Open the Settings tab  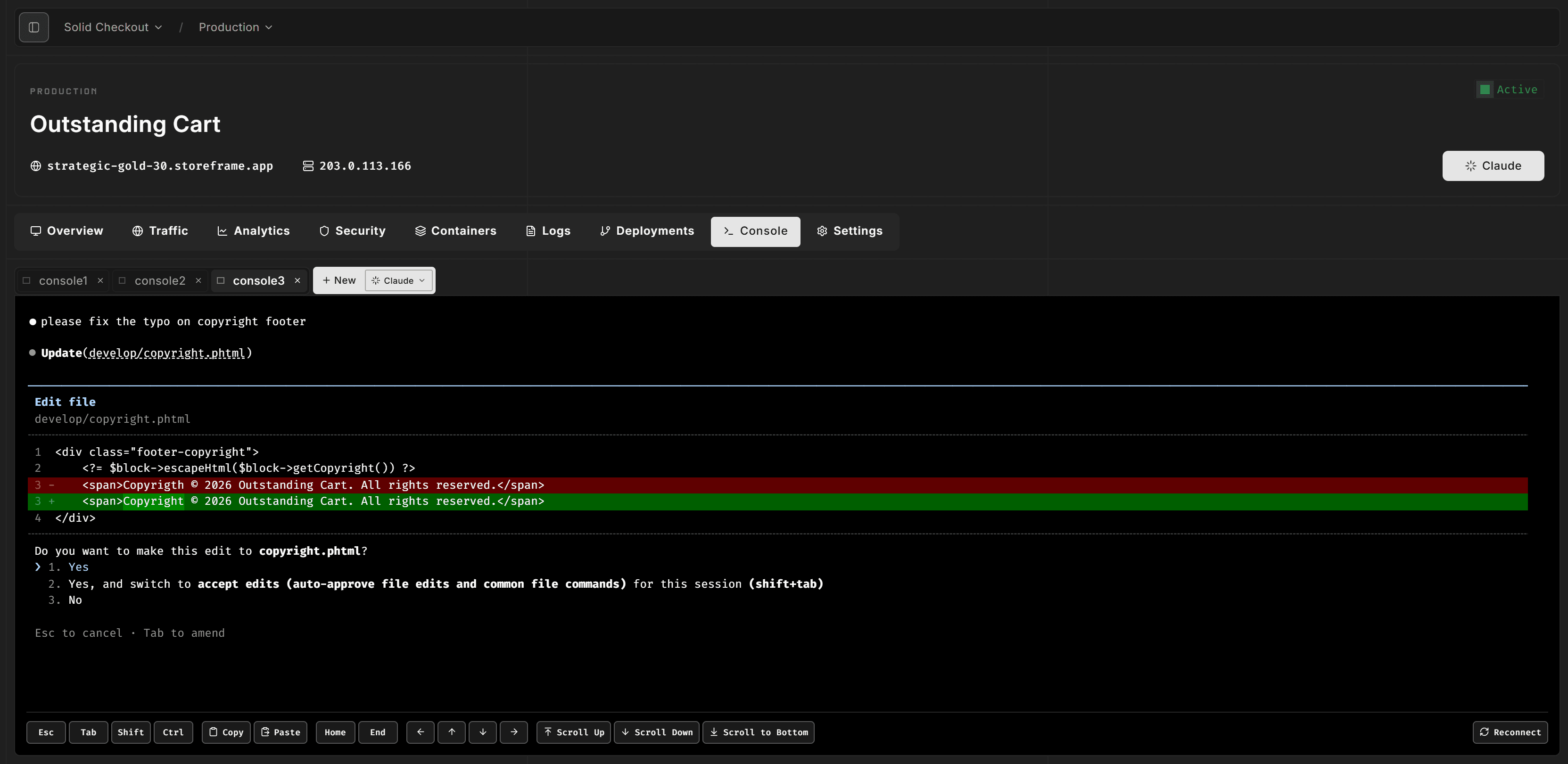coord(849,231)
